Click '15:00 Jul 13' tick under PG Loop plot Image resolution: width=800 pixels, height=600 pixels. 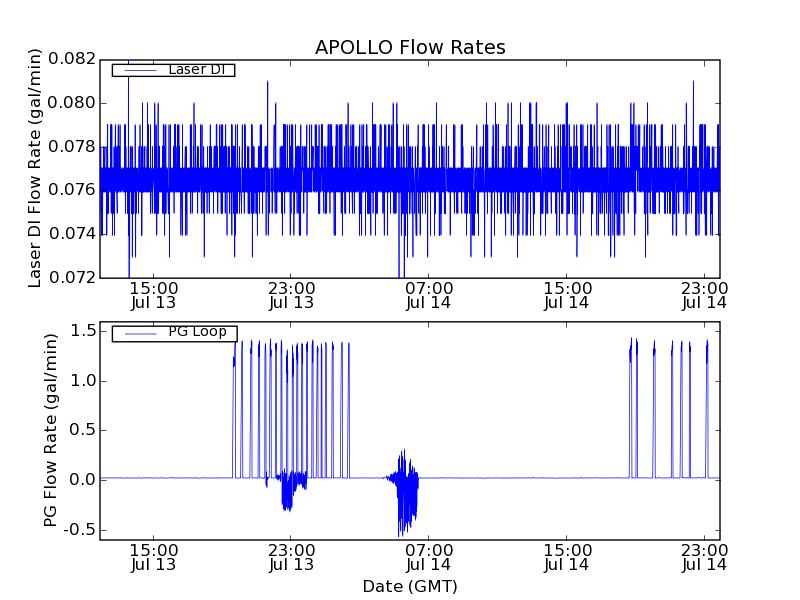tap(154, 558)
